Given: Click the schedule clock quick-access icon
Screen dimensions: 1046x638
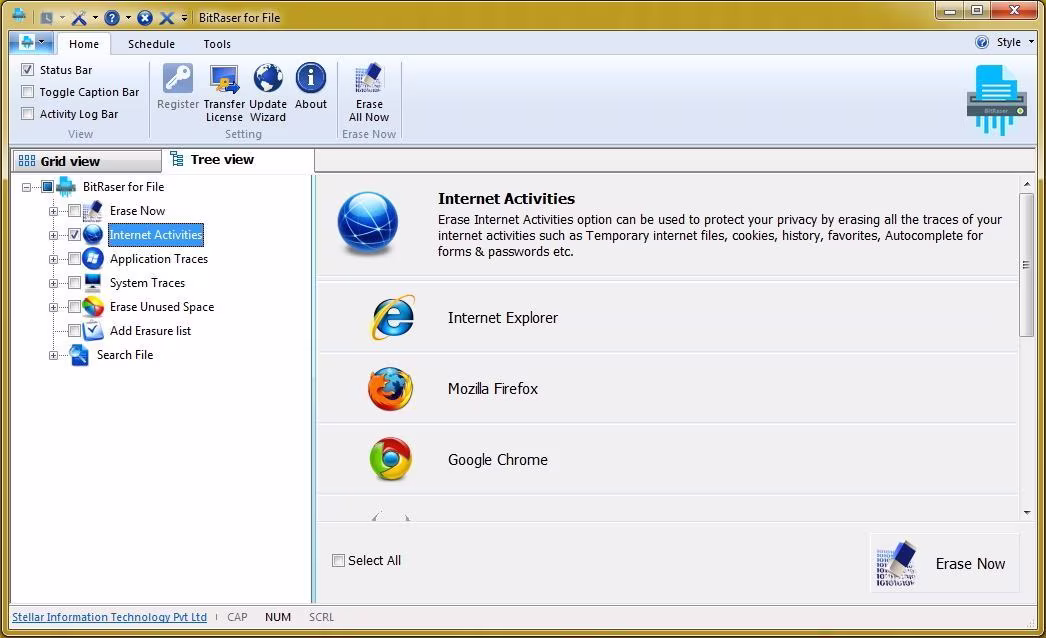Looking at the screenshot, I should [x=46, y=18].
